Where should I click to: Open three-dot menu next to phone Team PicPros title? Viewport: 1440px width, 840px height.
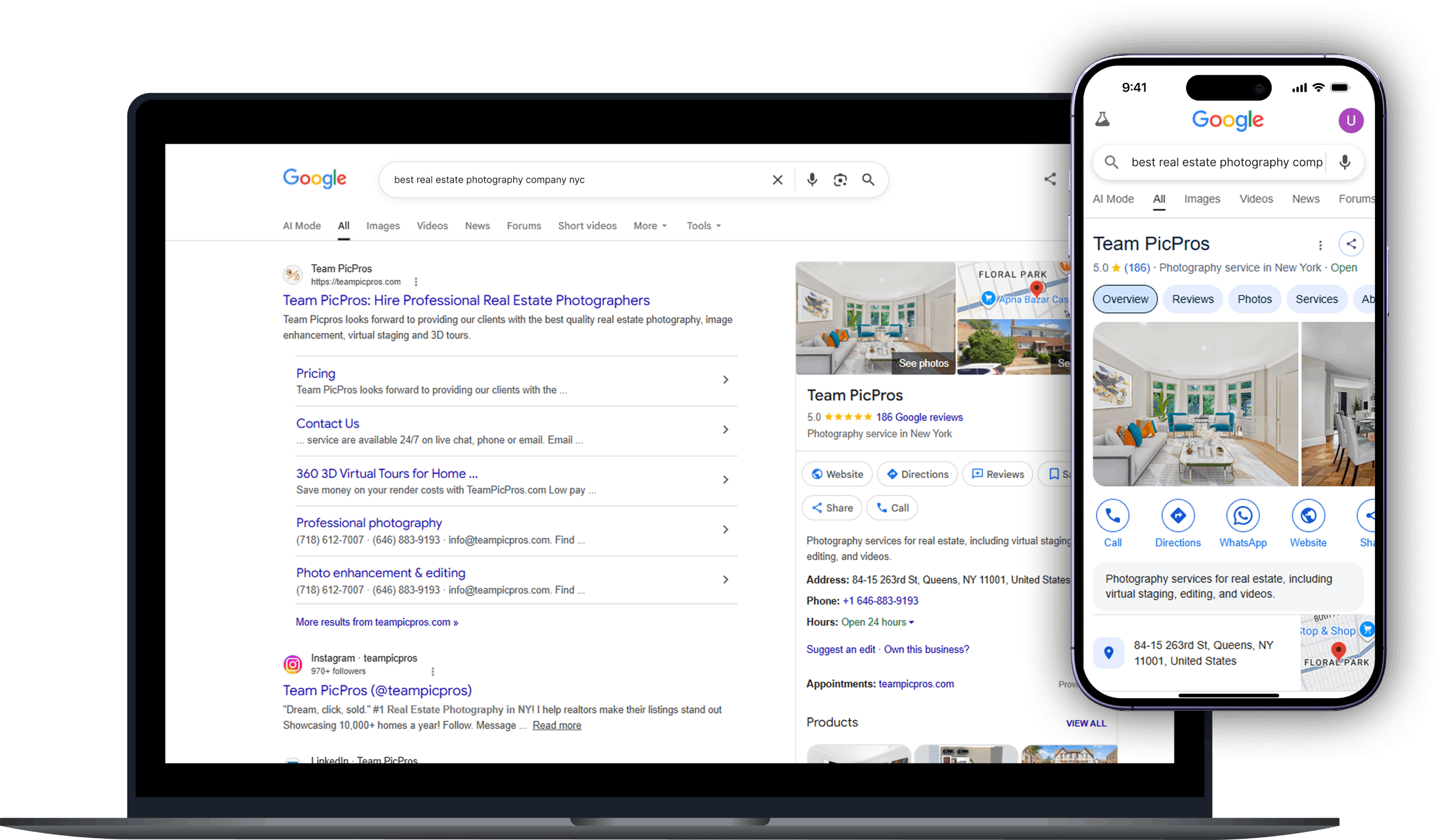[x=1320, y=245]
